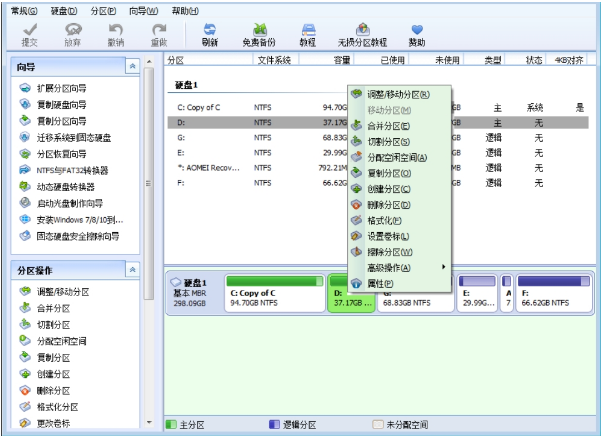Choose 格式化(F) in context menu
Viewport: 603px width, 436px height.
pyautogui.click(x=399, y=220)
